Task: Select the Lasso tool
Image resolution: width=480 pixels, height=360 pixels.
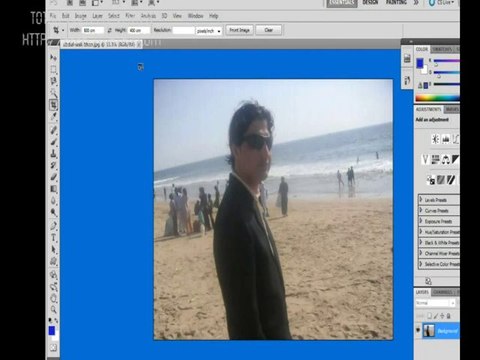Action: point(53,81)
